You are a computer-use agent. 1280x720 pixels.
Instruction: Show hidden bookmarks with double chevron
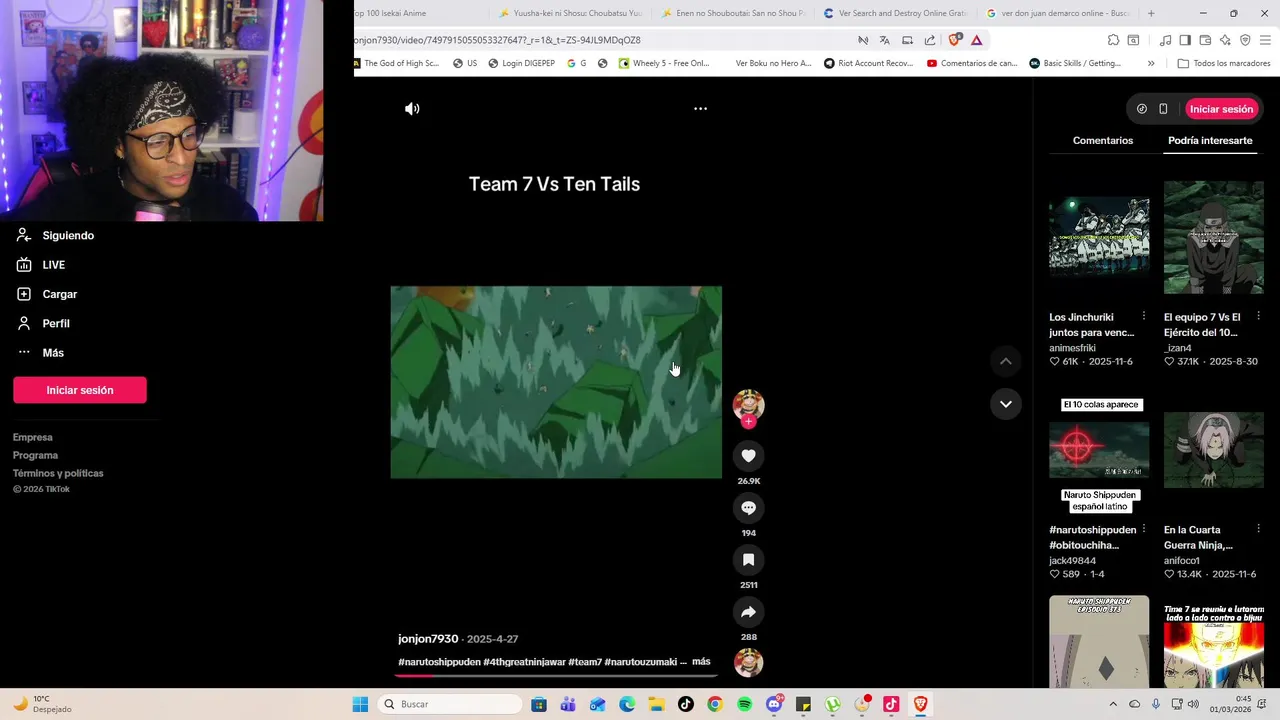coord(1151,63)
